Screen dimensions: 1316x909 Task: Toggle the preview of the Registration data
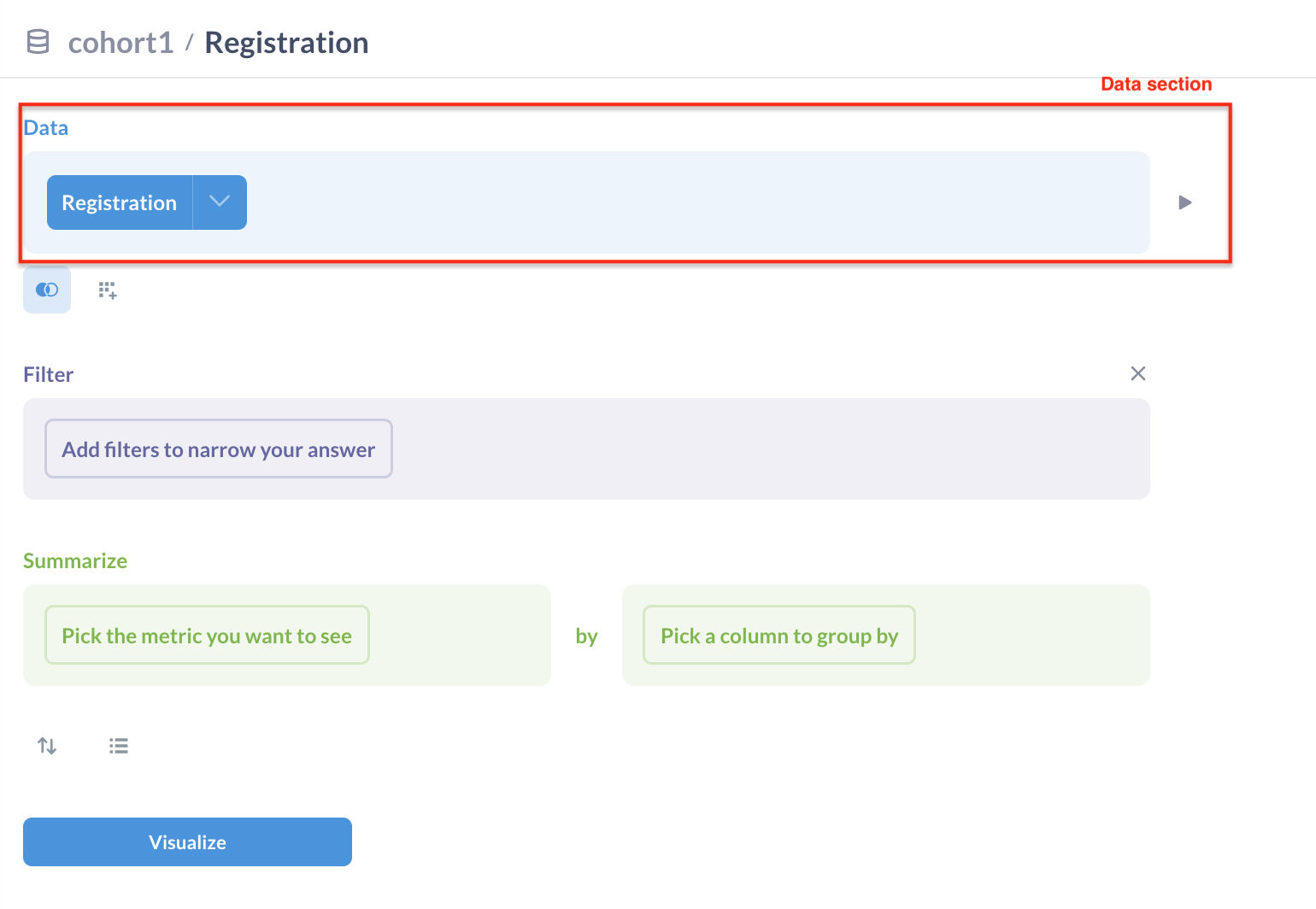click(1184, 202)
